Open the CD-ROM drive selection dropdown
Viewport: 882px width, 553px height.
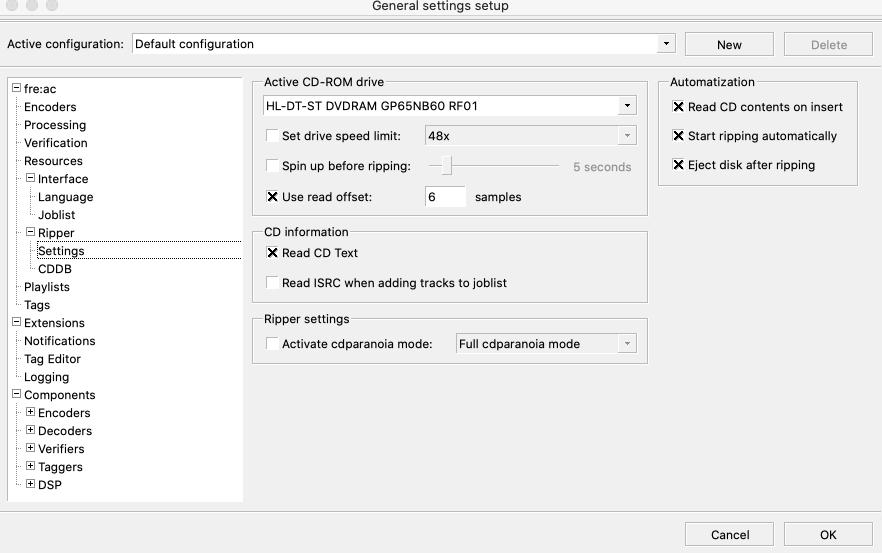coord(627,106)
